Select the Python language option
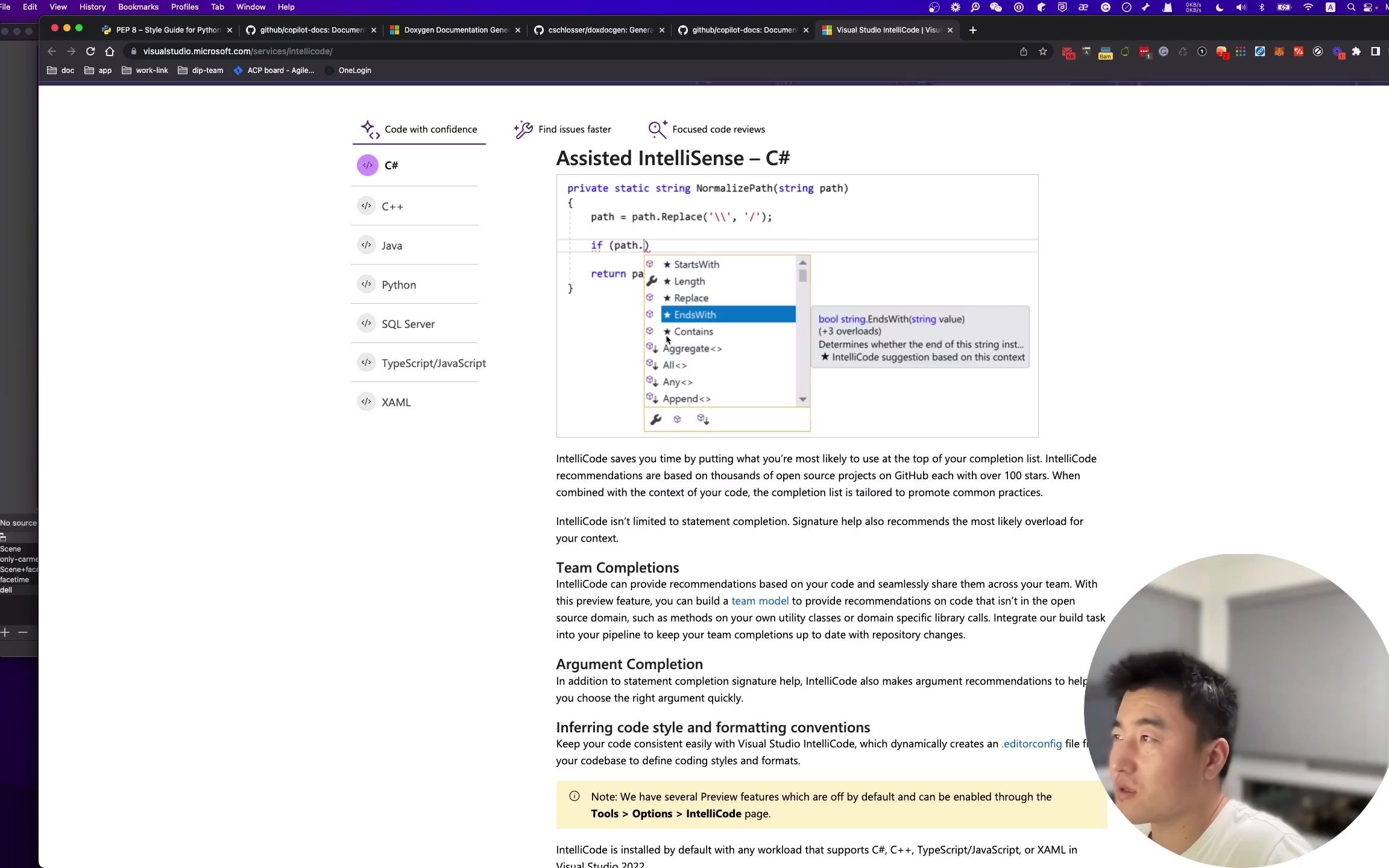Image resolution: width=1389 pixels, height=868 pixels. (x=398, y=285)
